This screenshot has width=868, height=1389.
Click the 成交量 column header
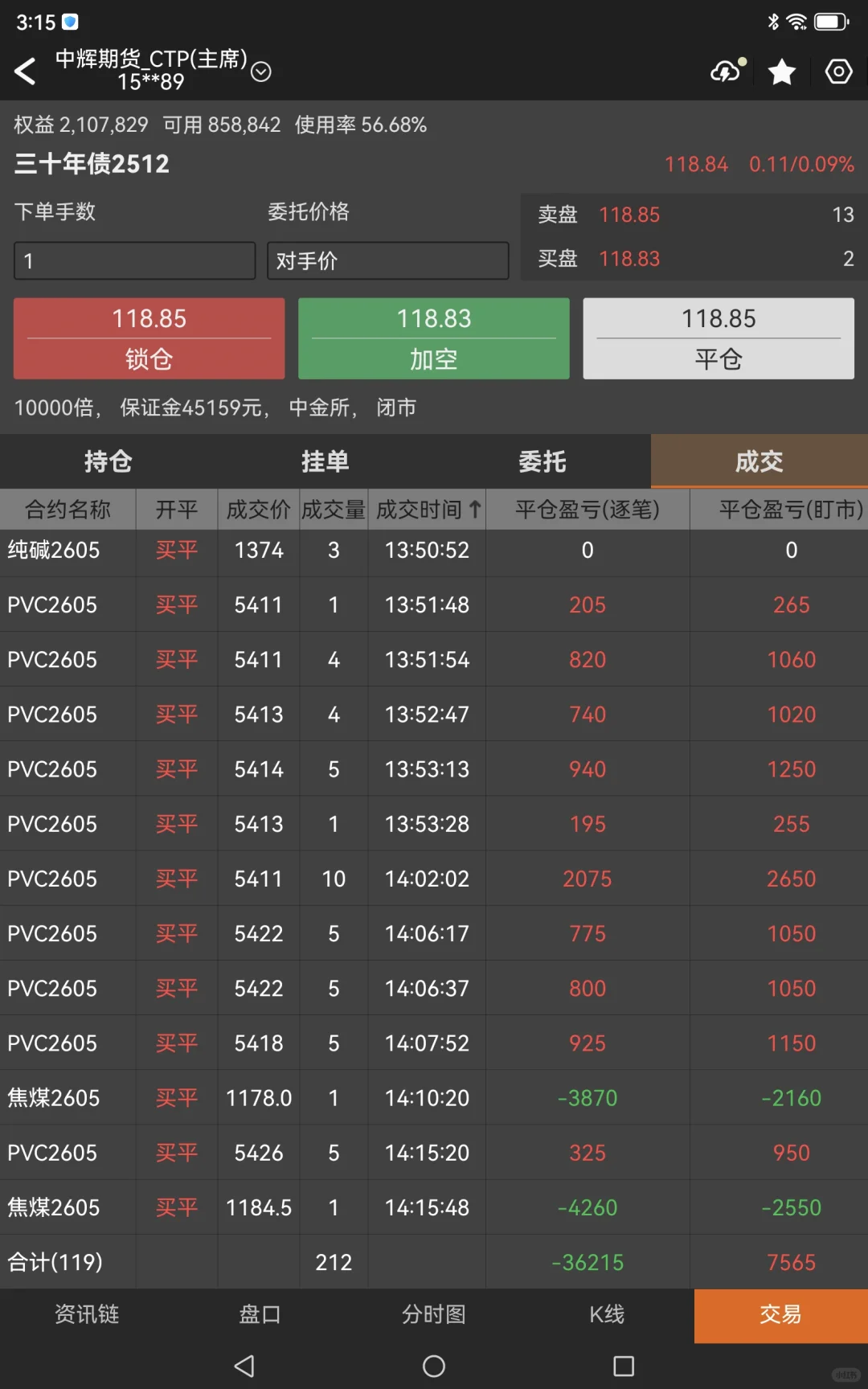click(x=334, y=509)
